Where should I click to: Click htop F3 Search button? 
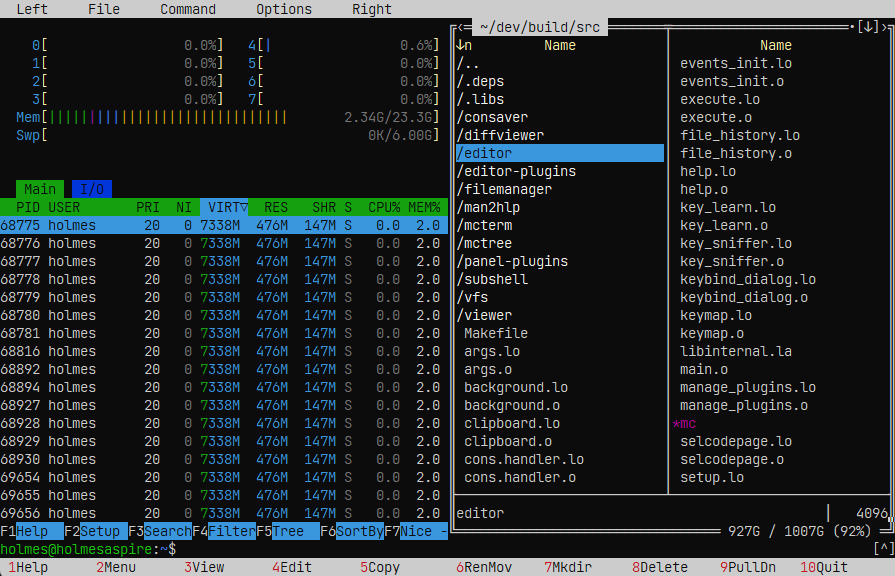160,531
